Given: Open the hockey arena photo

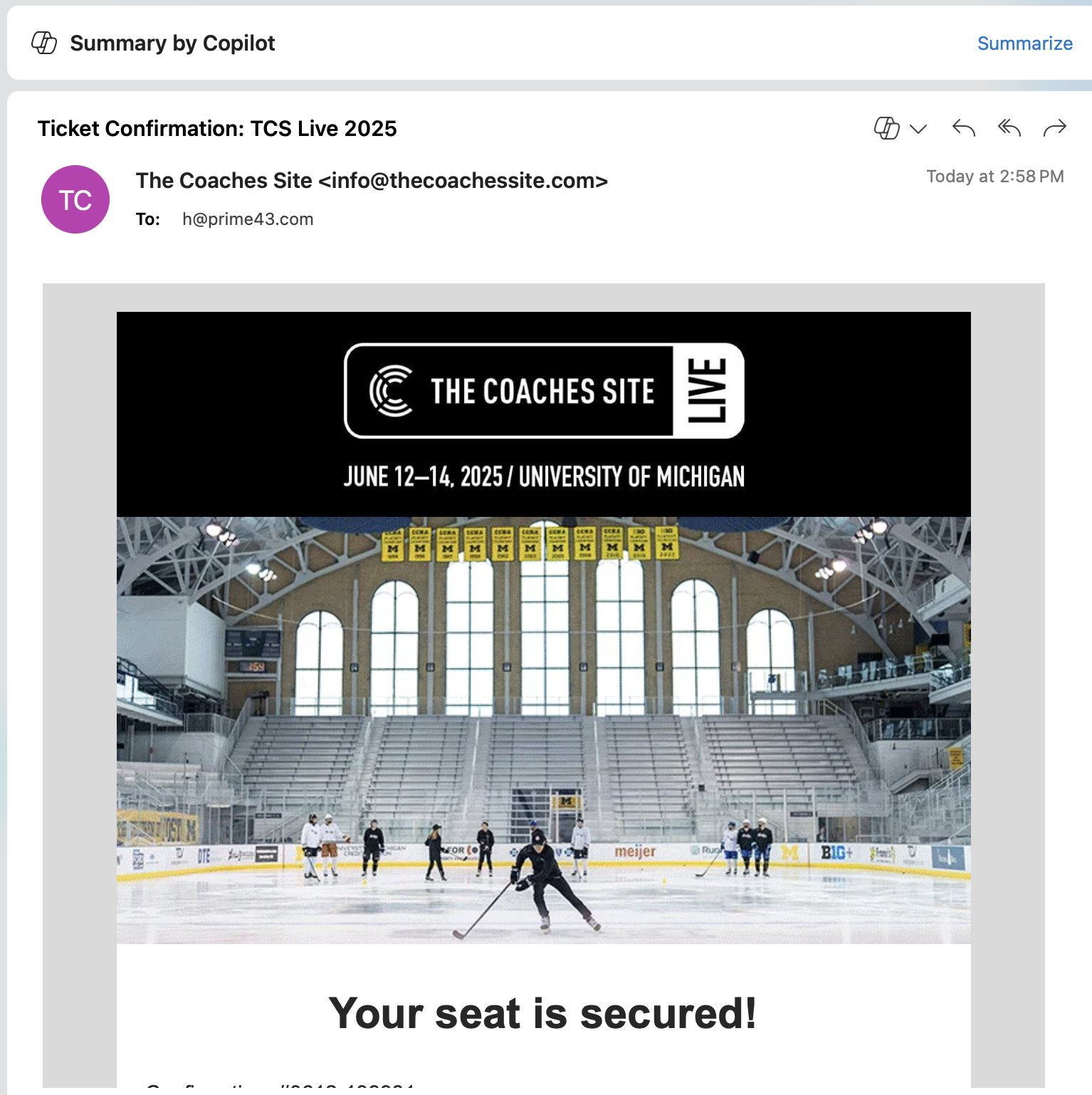Looking at the screenshot, I should [x=544, y=730].
